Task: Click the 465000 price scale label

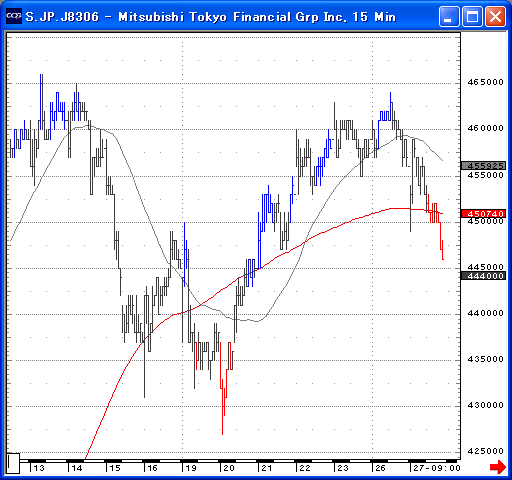Action: (485, 82)
